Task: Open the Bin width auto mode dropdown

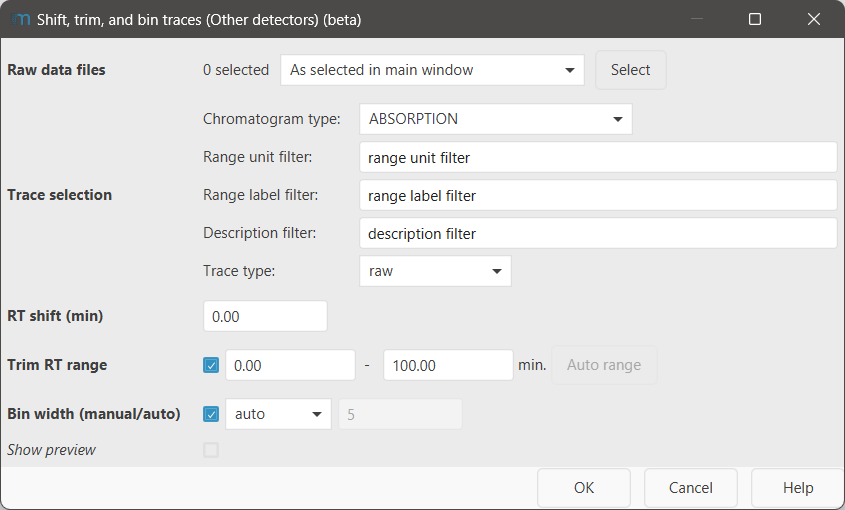Action: click(x=278, y=414)
